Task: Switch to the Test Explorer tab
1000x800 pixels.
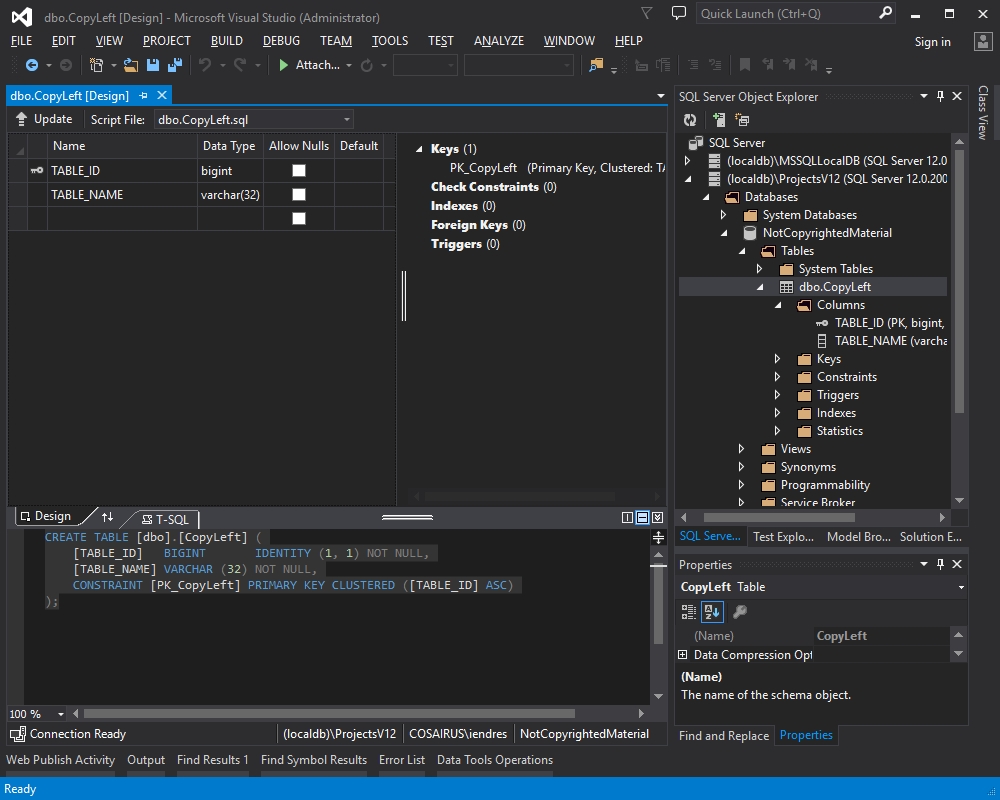Action: coord(783,537)
